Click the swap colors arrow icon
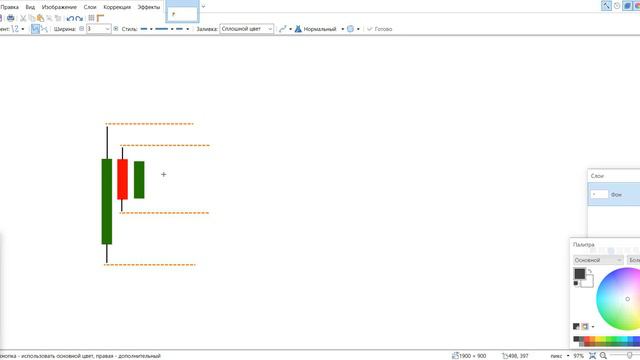640x360 pixels. (590, 271)
